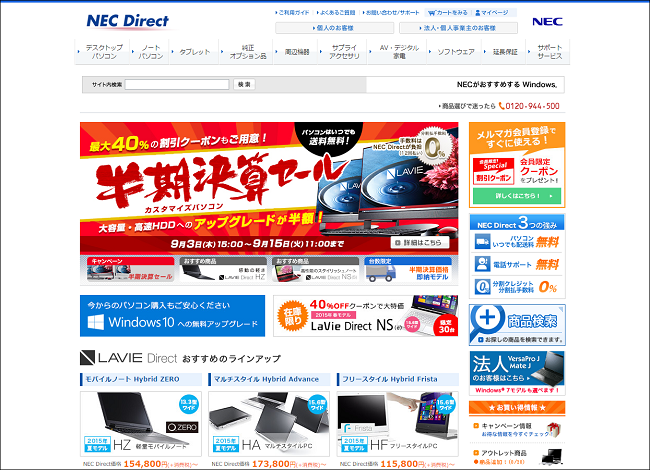The height and width of the screenshot is (470, 650).
Task: Click the 115,800円 price text
Action: coord(403,464)
